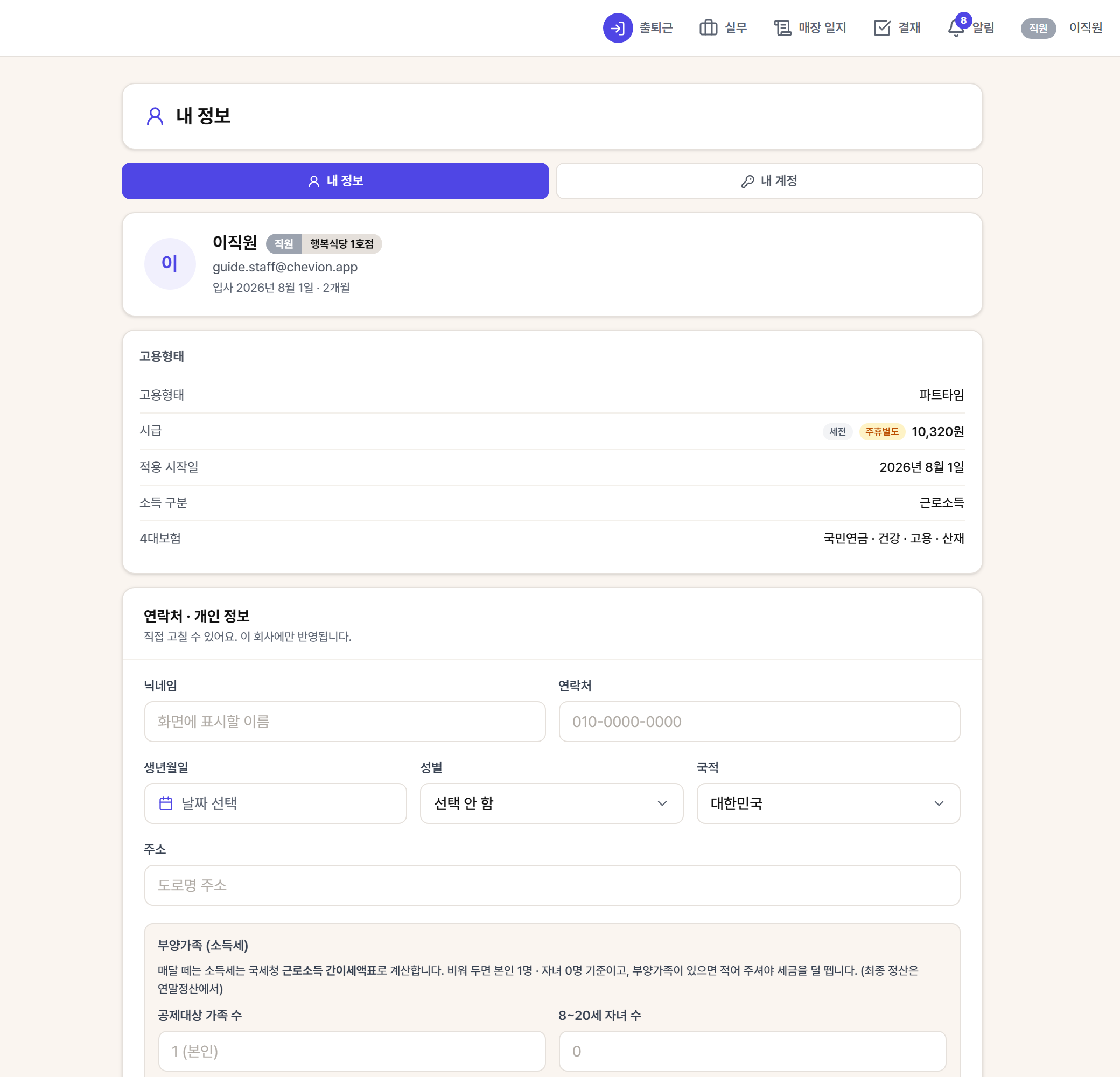Click the 행복식당 1호점 store badge
Viewport: 1120px width, 1077px height.
pyautogui.click(x=342, y=244)
